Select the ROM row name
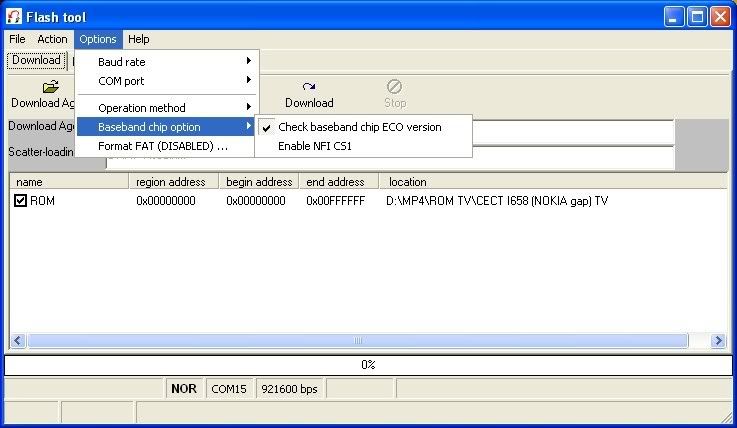Viewport: 737px width, 428px height. click(x=42, y=201)
